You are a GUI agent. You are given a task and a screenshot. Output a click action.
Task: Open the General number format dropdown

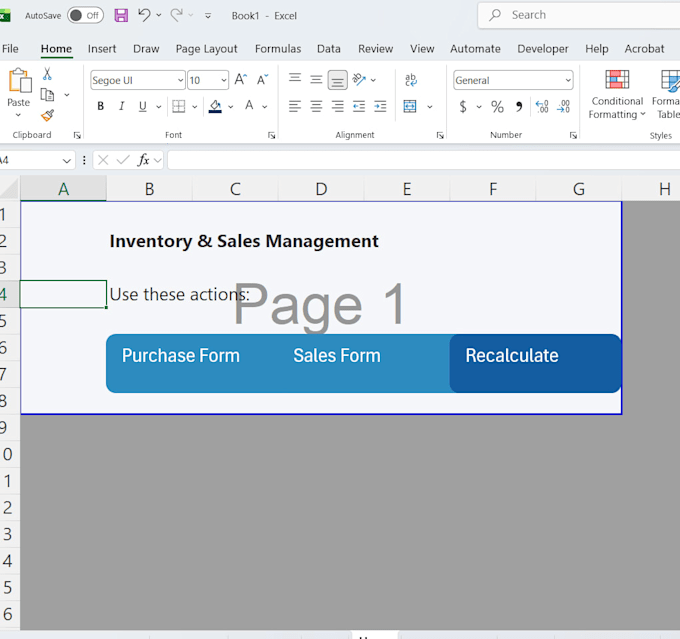click(568, 80)
